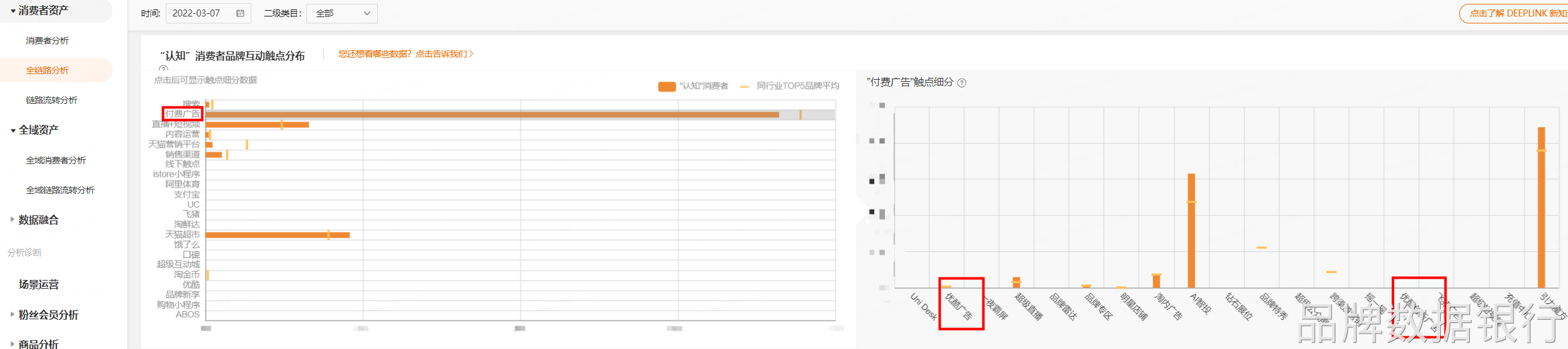The height and width of the screenshot is (349, 1568).
Task: Click the 阿里体育 row label
Action: click(182, 184)
